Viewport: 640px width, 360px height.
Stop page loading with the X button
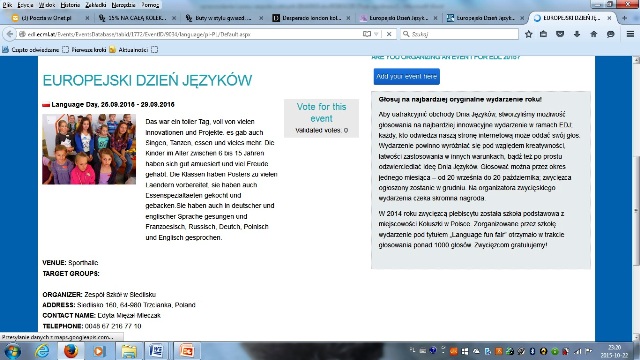click(389, 34)
